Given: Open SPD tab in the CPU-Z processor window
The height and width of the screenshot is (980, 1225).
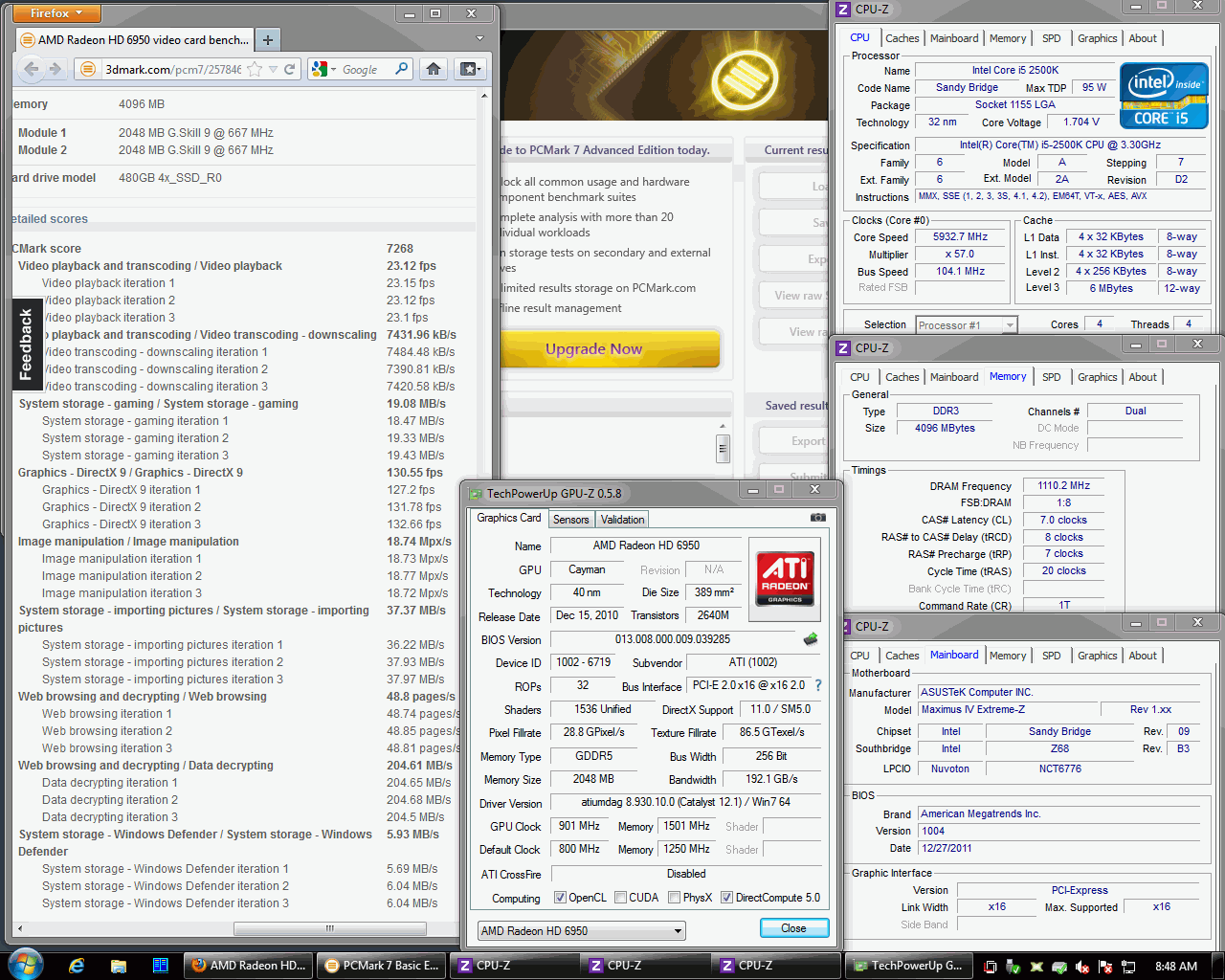Looking at the screenshot, I should point(1051,38).
